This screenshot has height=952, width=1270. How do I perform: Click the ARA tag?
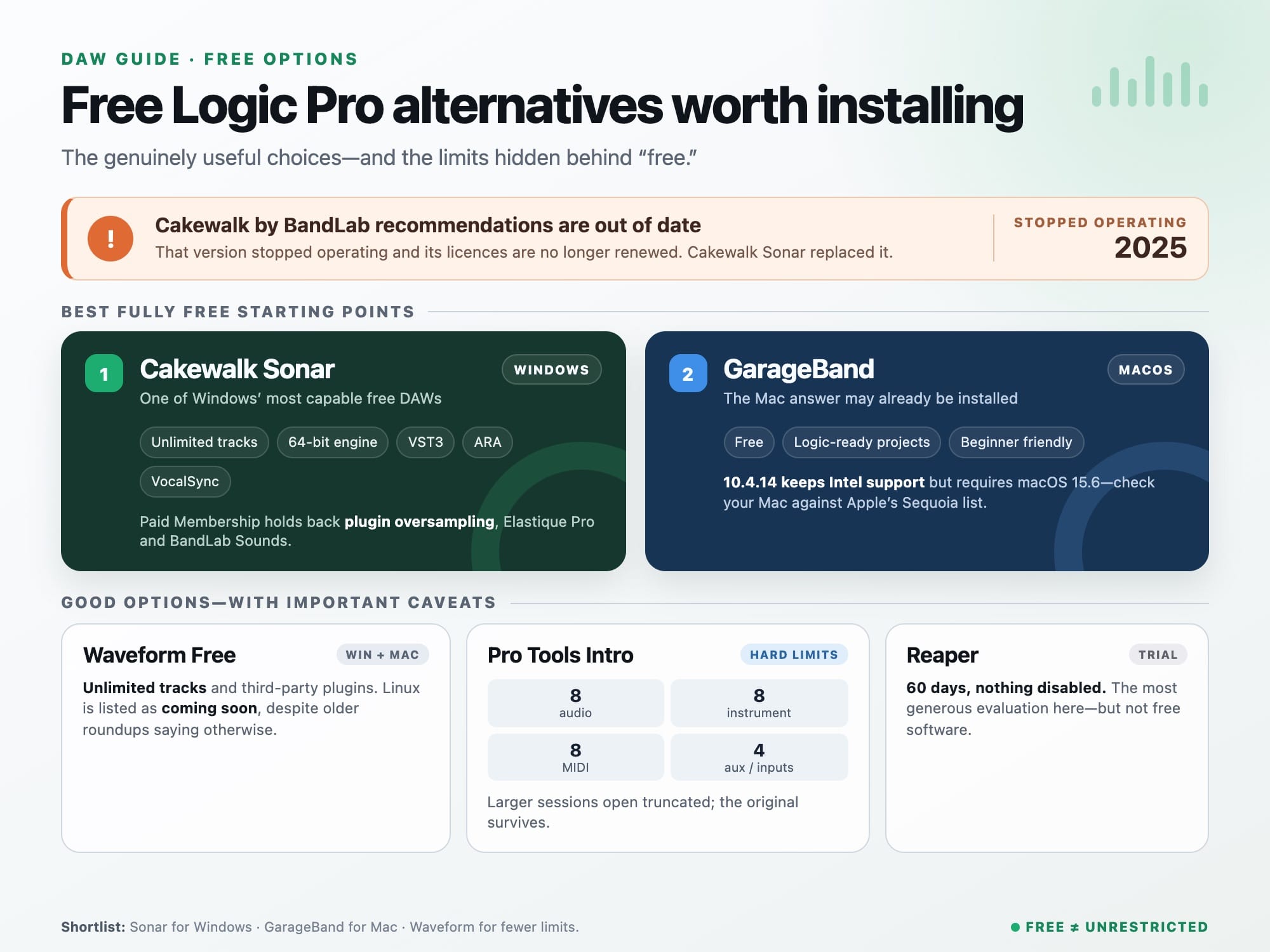(488, 442)
